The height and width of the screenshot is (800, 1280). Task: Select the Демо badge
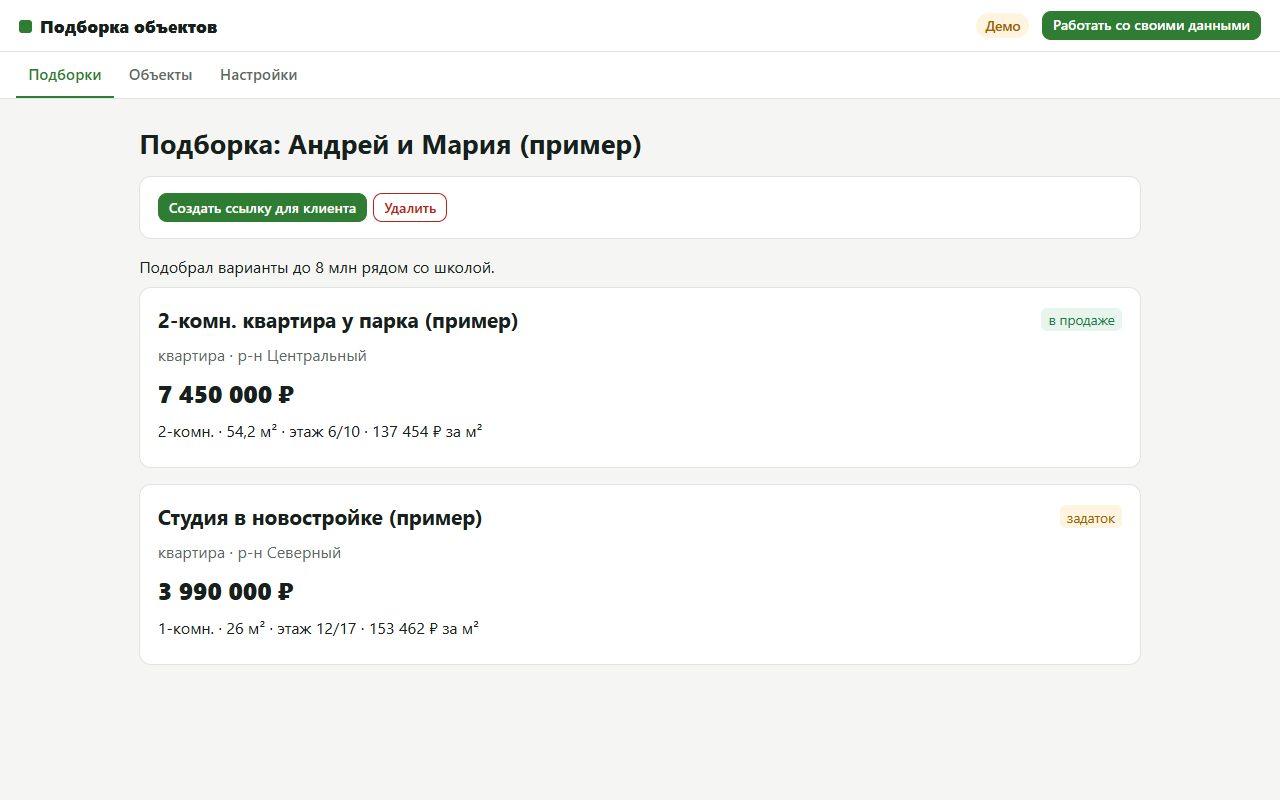click(1003, 27)
